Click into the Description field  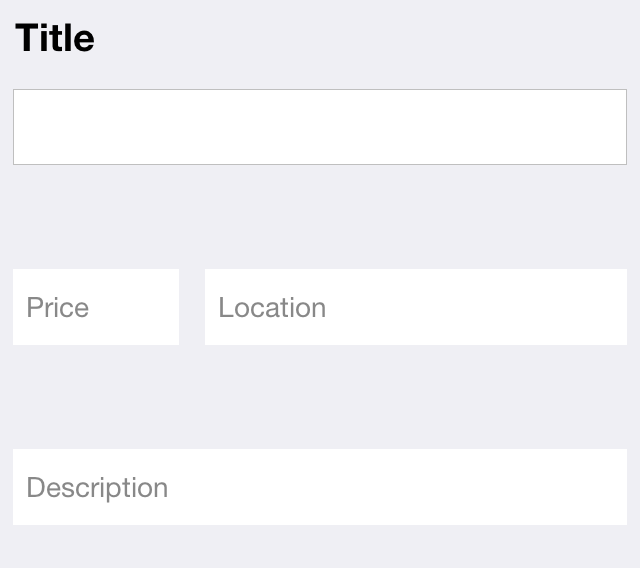click(x=319, y=487)
